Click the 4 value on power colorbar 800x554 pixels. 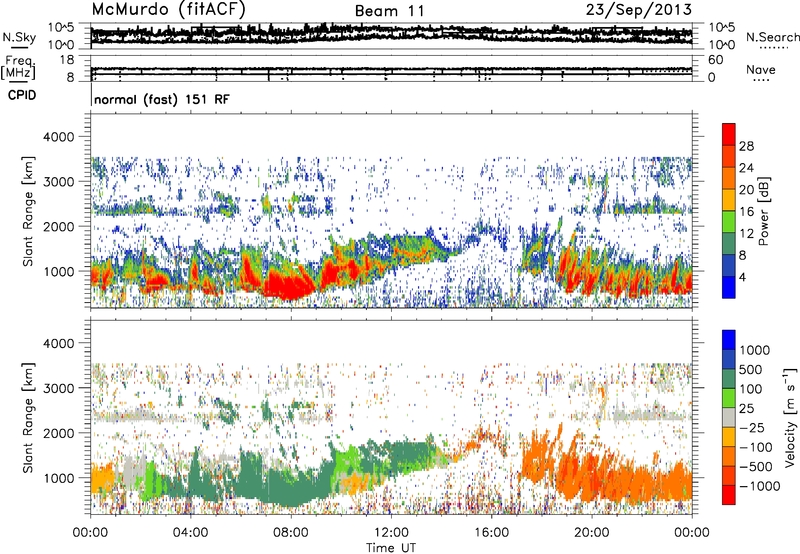[742, 278]
